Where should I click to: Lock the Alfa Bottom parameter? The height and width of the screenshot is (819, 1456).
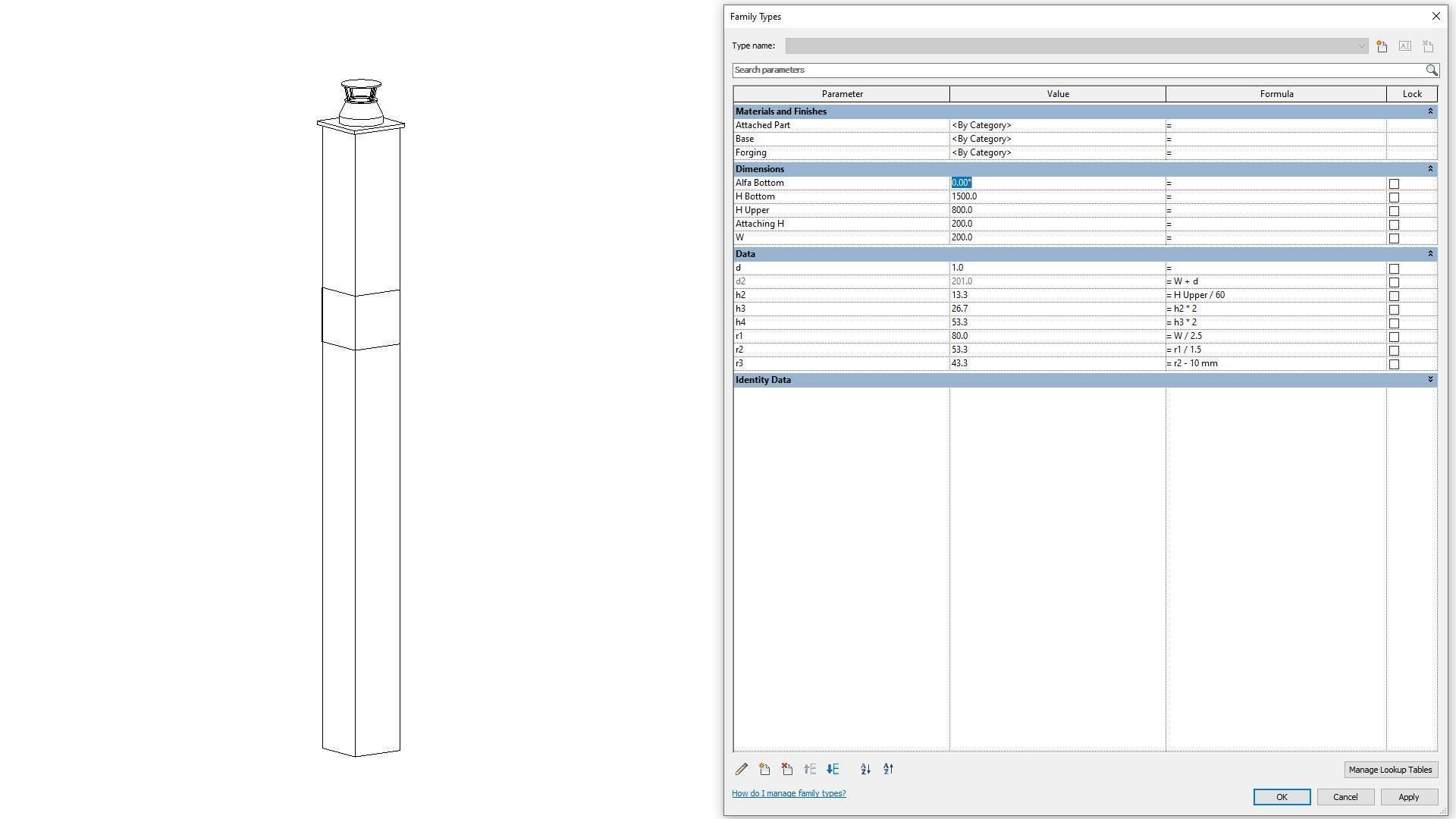tap(1394, 183)
